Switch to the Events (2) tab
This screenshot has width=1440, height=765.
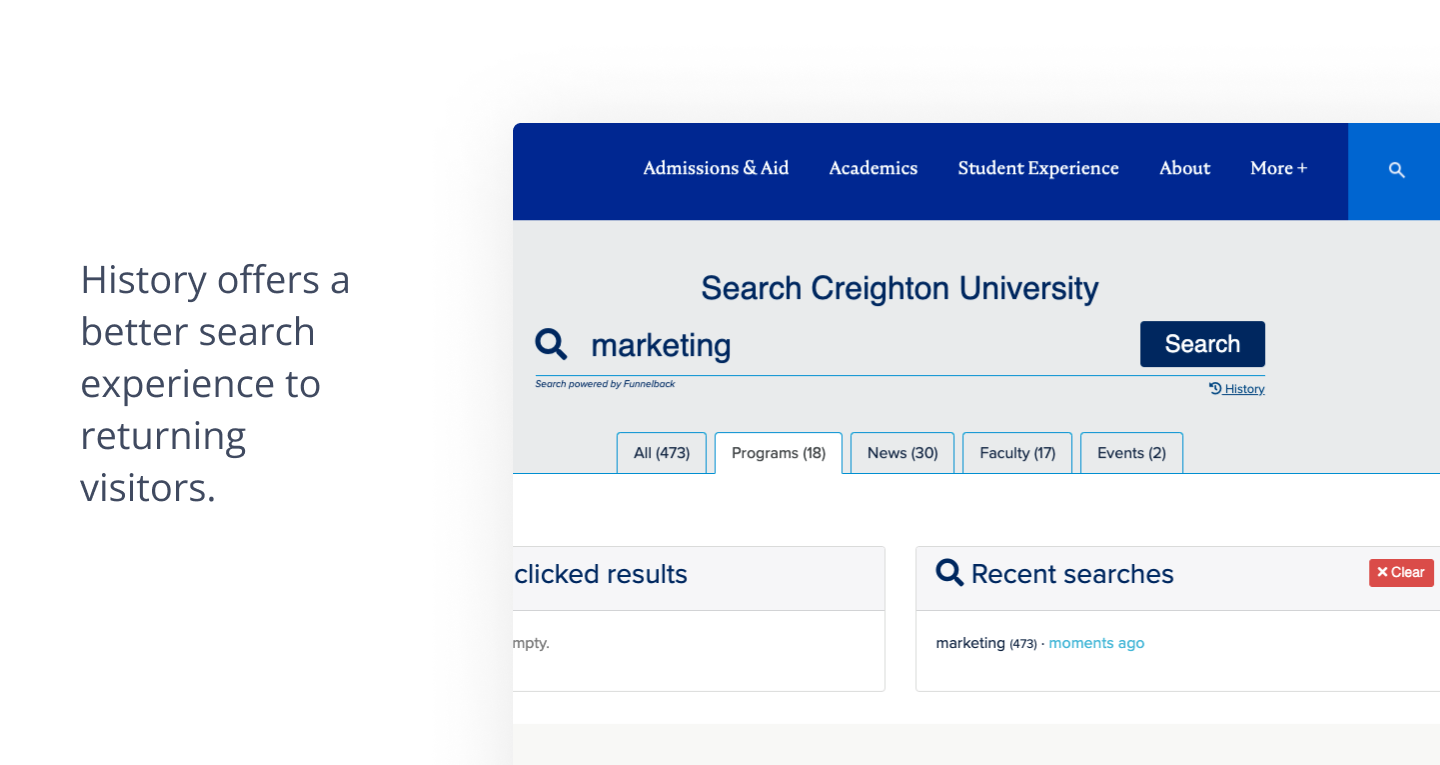coord(1132,453)
